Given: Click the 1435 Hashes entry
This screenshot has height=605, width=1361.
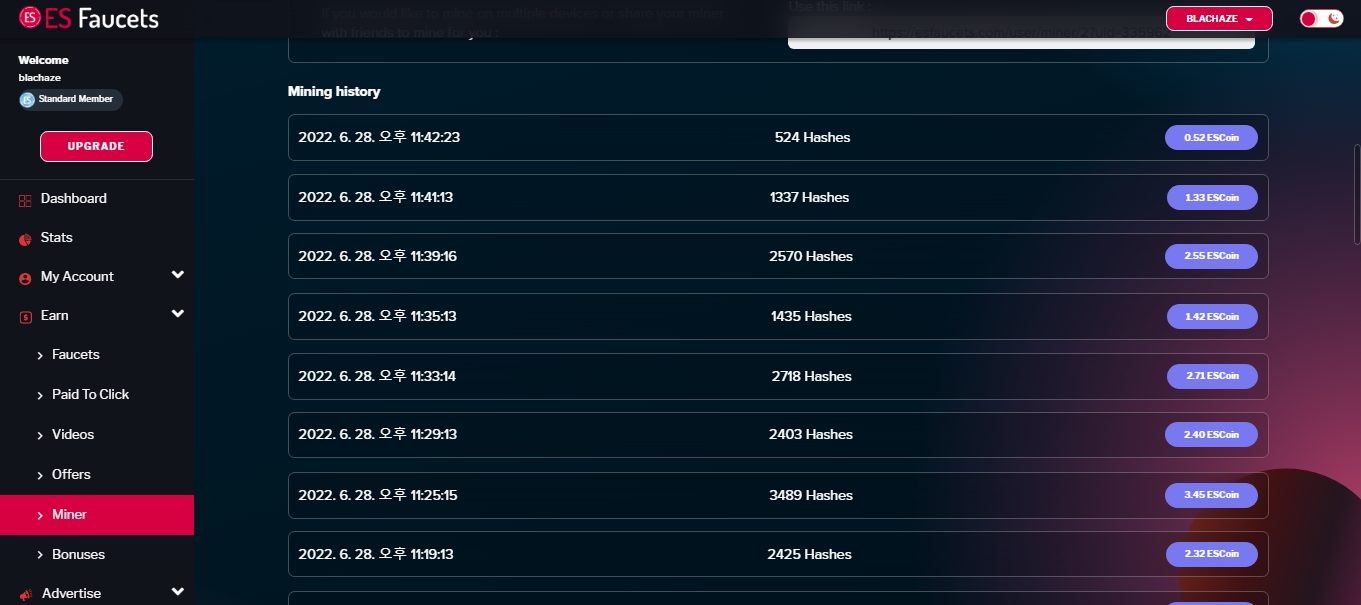Looking at the screenshot, I should tap(811, 317).
